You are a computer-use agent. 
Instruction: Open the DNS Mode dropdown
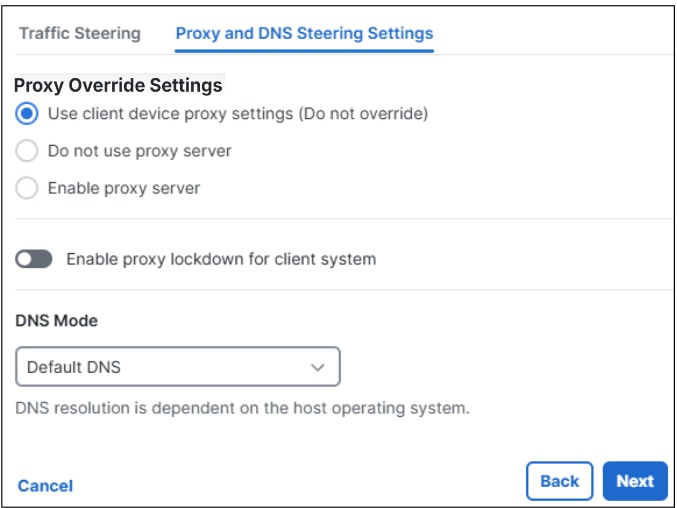(x=178, y=366)
